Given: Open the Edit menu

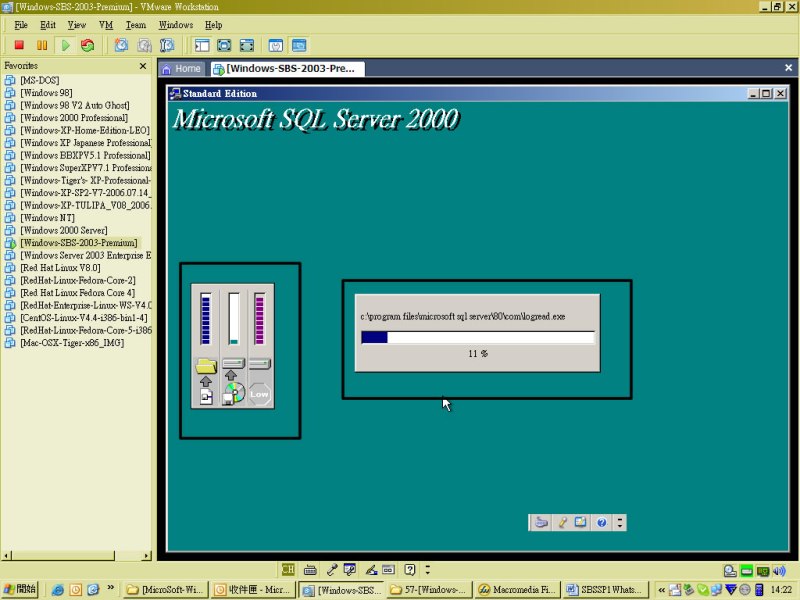Looking at the screenshot, I should [x=47, y=24].
